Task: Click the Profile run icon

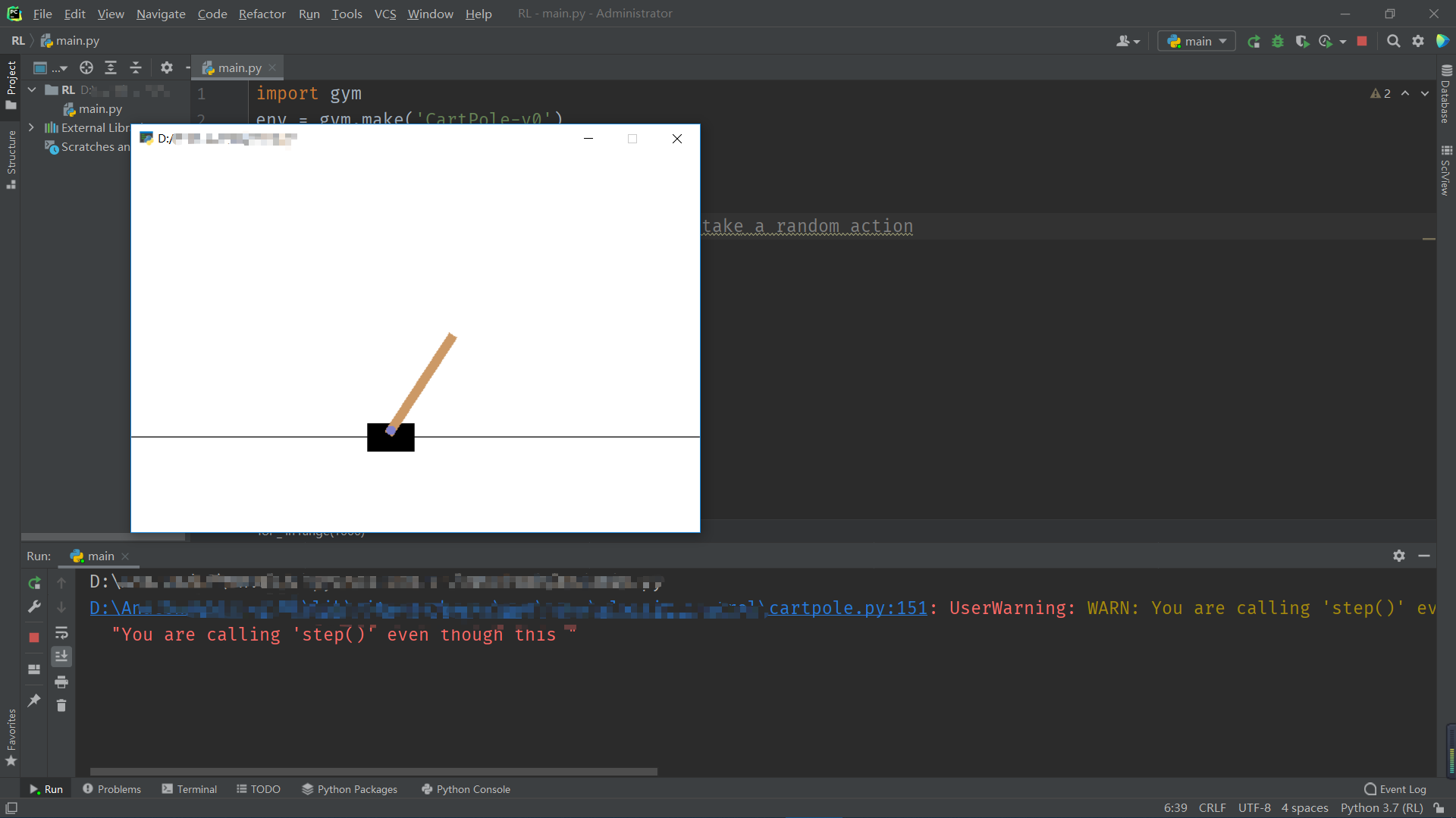Action: (1326, 42)
